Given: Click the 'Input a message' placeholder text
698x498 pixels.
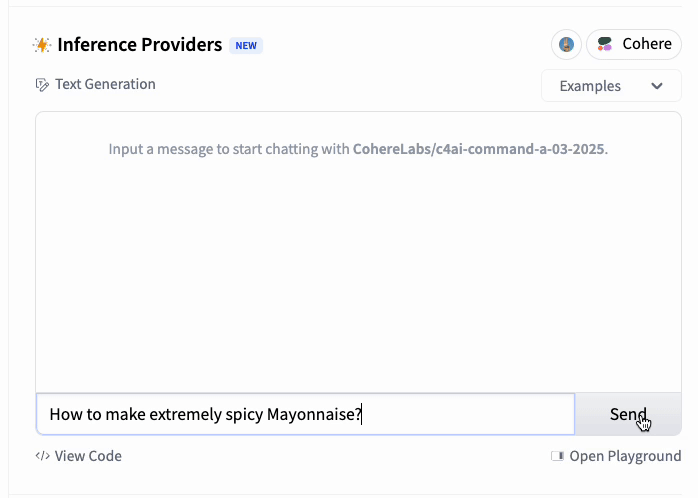Looking at the screenshot, I should pyautogui.click(x=230, y=150).
